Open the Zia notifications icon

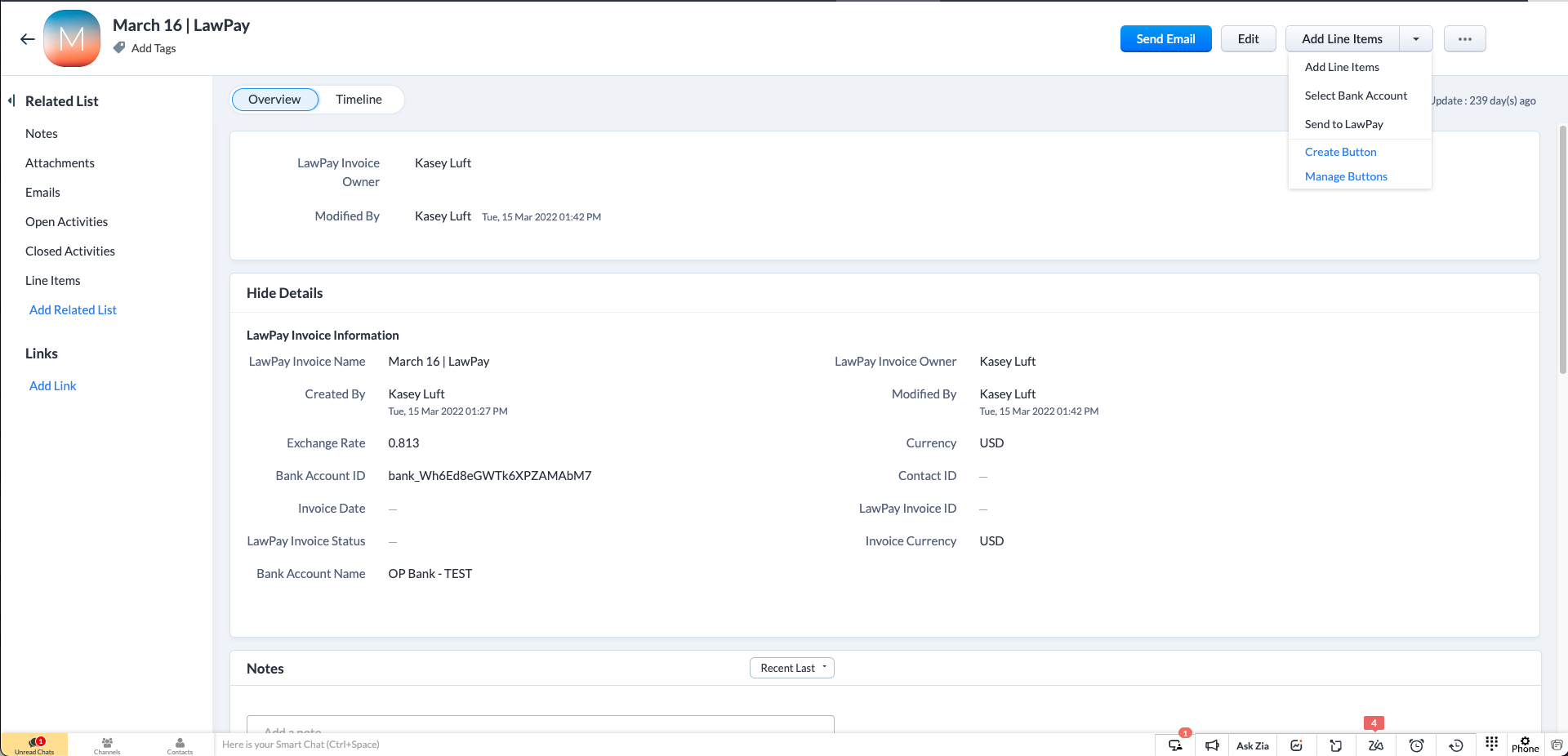[x=1375, y=745]
